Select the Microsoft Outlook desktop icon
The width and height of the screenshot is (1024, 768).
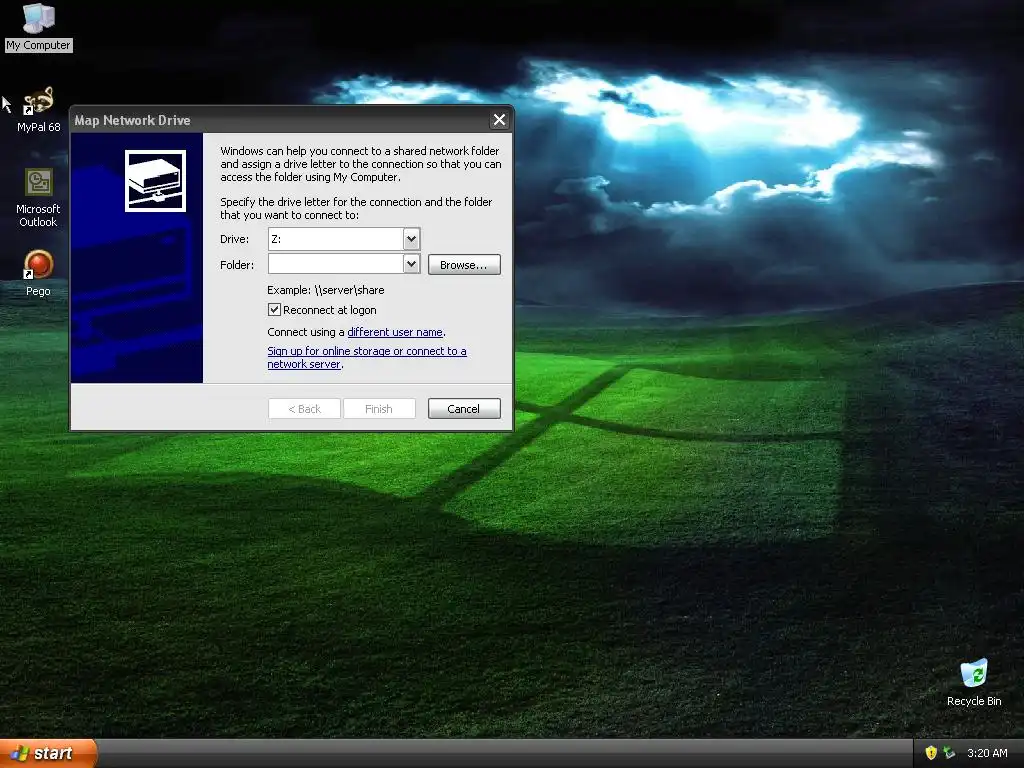(x=39, y=199)
